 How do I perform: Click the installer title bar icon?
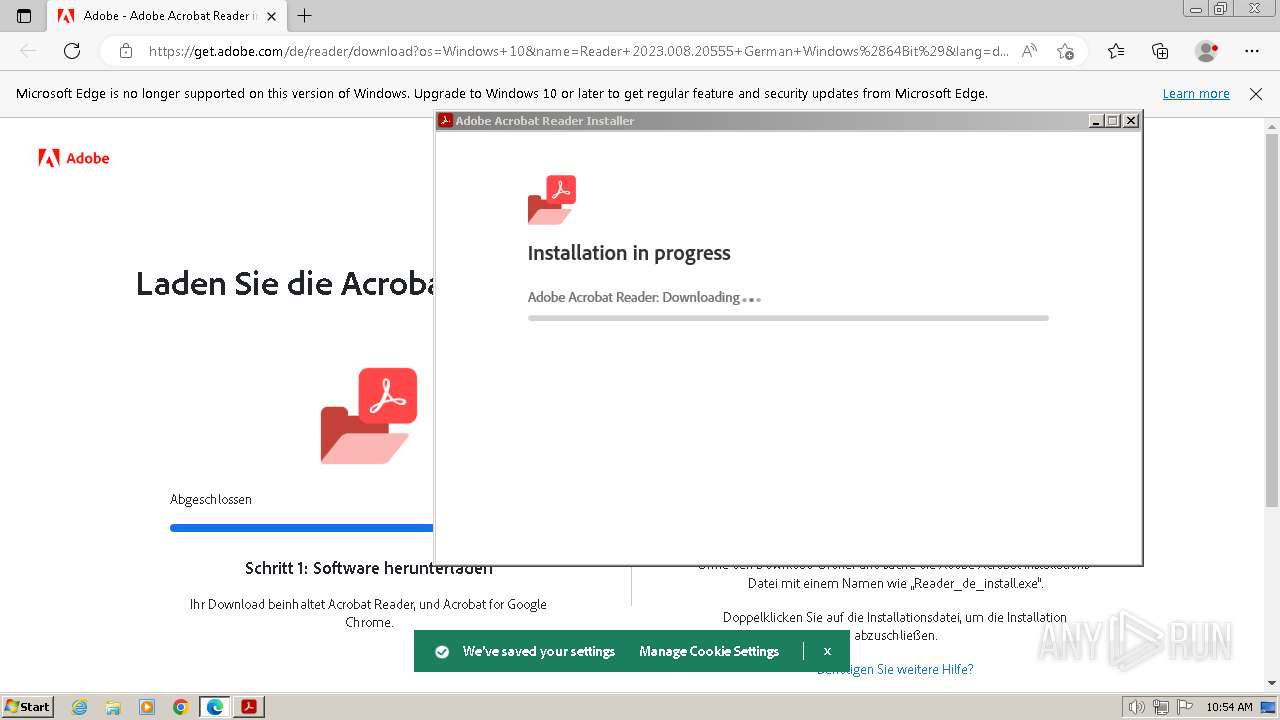(x=446, y=121)
